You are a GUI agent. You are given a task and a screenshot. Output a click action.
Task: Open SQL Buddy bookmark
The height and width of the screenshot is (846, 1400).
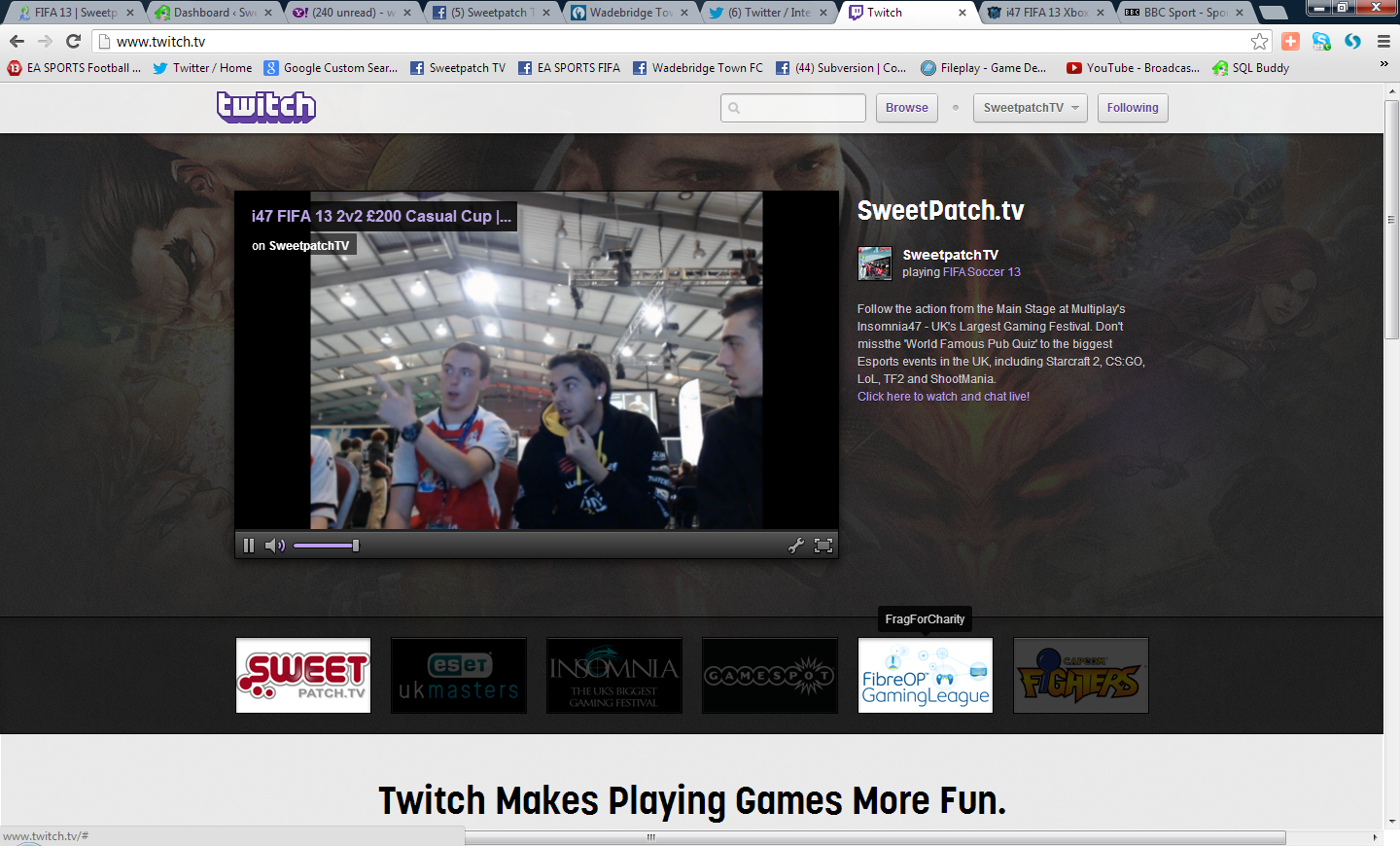pyautogui.click(x=1250, y=68)
